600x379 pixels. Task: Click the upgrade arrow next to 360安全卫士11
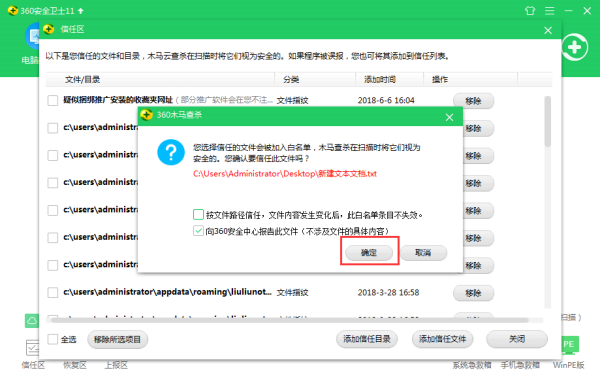[80, 11]
